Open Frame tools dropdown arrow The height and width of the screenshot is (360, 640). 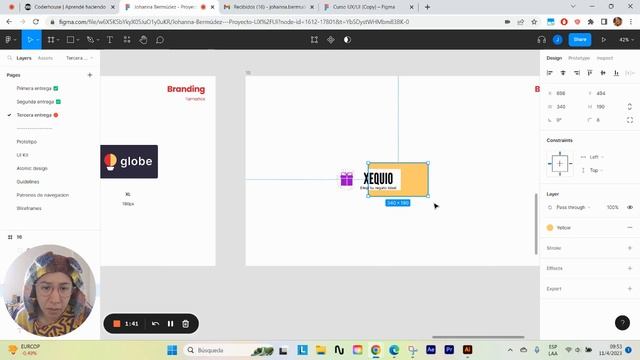pos(58,40)
